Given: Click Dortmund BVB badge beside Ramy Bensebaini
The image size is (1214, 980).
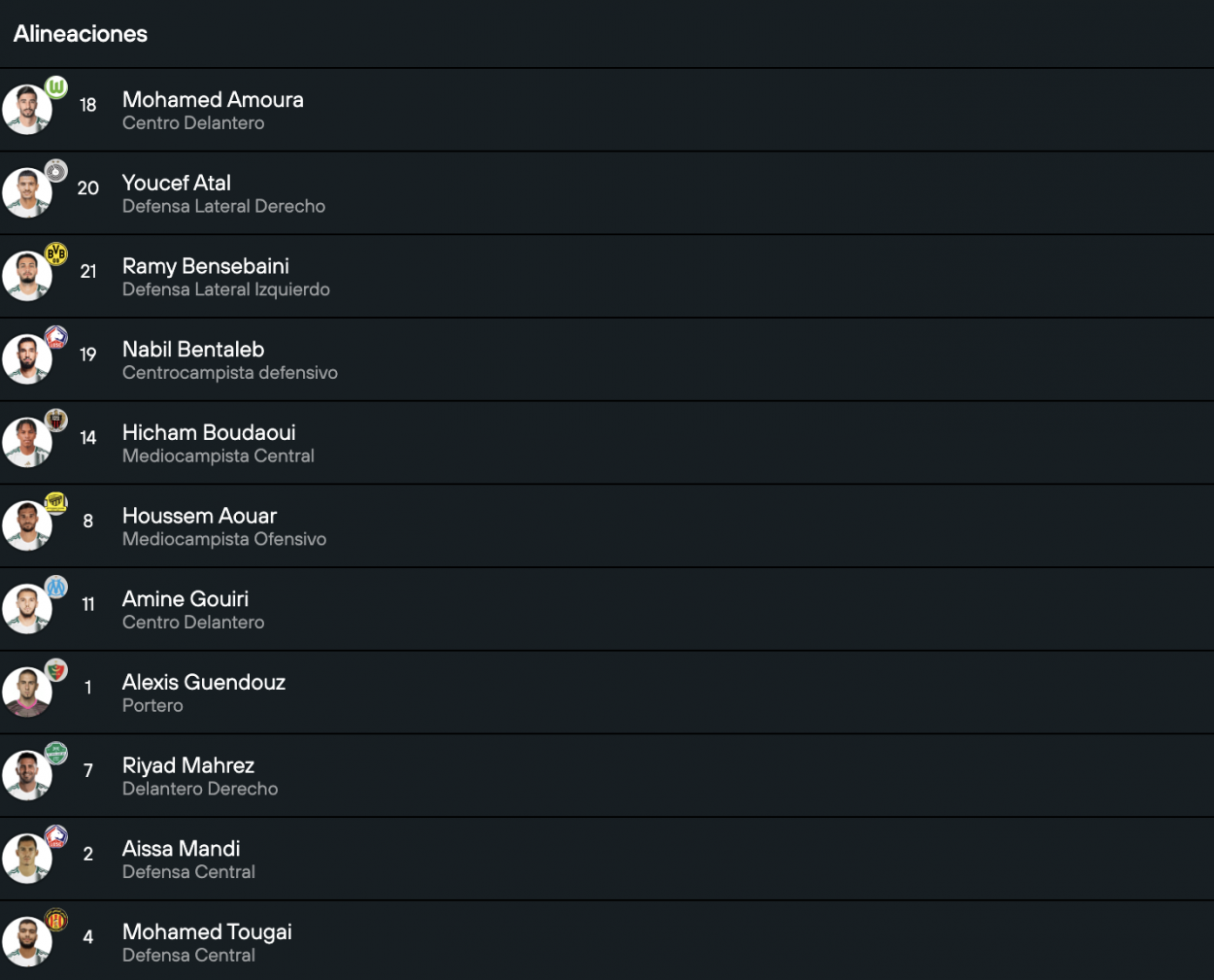Looking at the screenshot, I should pyautogui.click(x=56, y=254).
